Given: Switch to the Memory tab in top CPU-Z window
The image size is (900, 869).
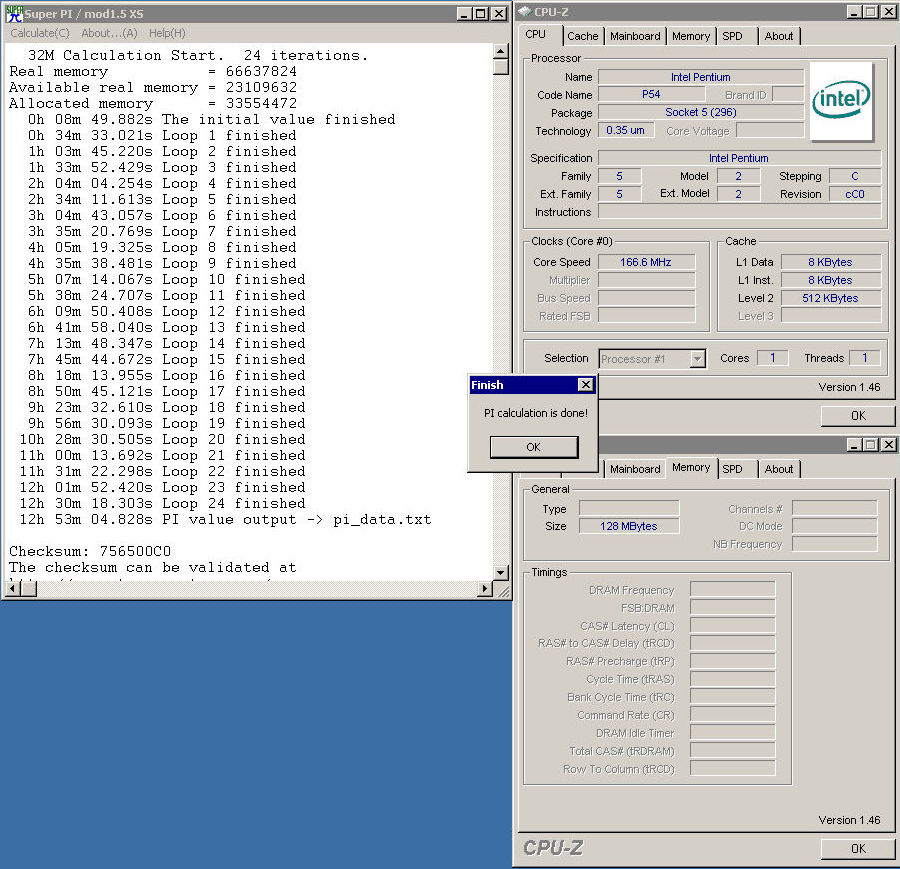Looking at the screenshot, I should [691, 36].
